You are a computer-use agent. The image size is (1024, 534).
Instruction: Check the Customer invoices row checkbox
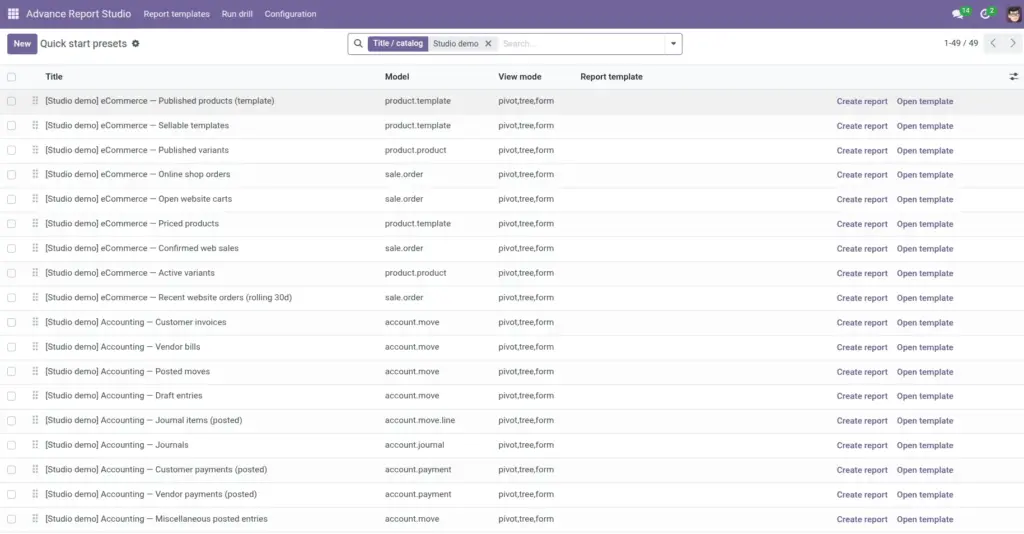click(x=12, y=322)
